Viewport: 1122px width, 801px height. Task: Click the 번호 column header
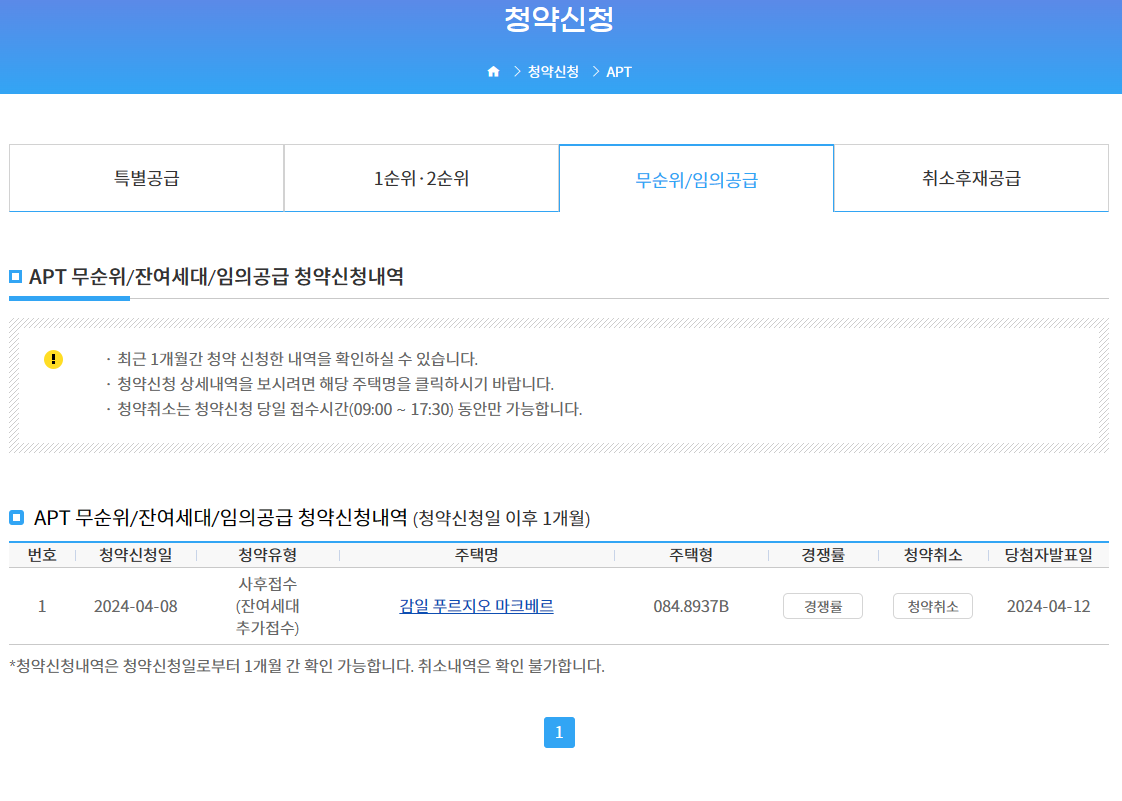[x=42, y=555]
